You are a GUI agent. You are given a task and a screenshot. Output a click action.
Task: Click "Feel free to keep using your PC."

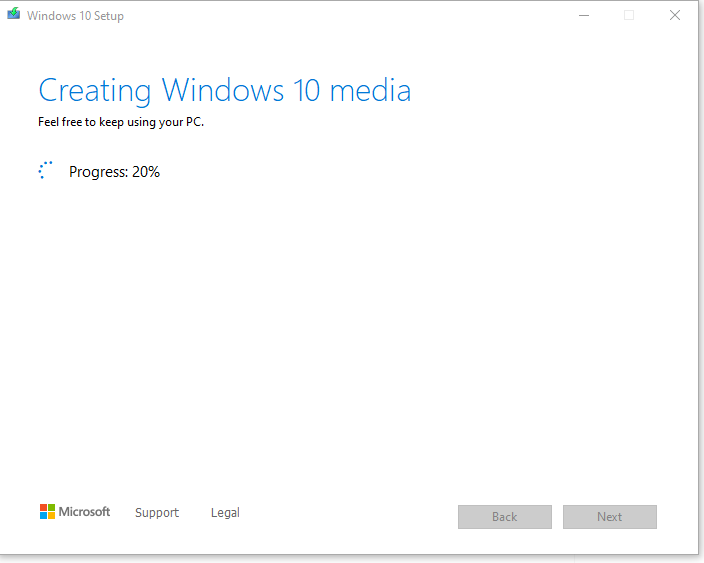[x=121, y=122]
